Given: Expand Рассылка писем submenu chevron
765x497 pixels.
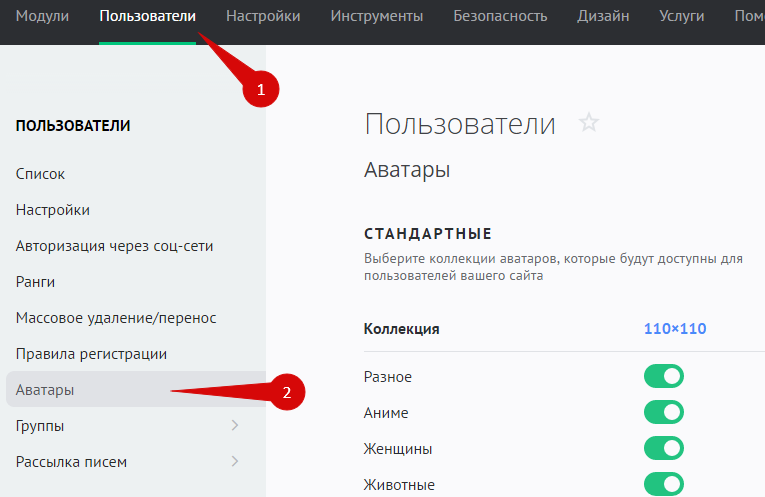Looking at the screenshot, I should pos(235,462).
